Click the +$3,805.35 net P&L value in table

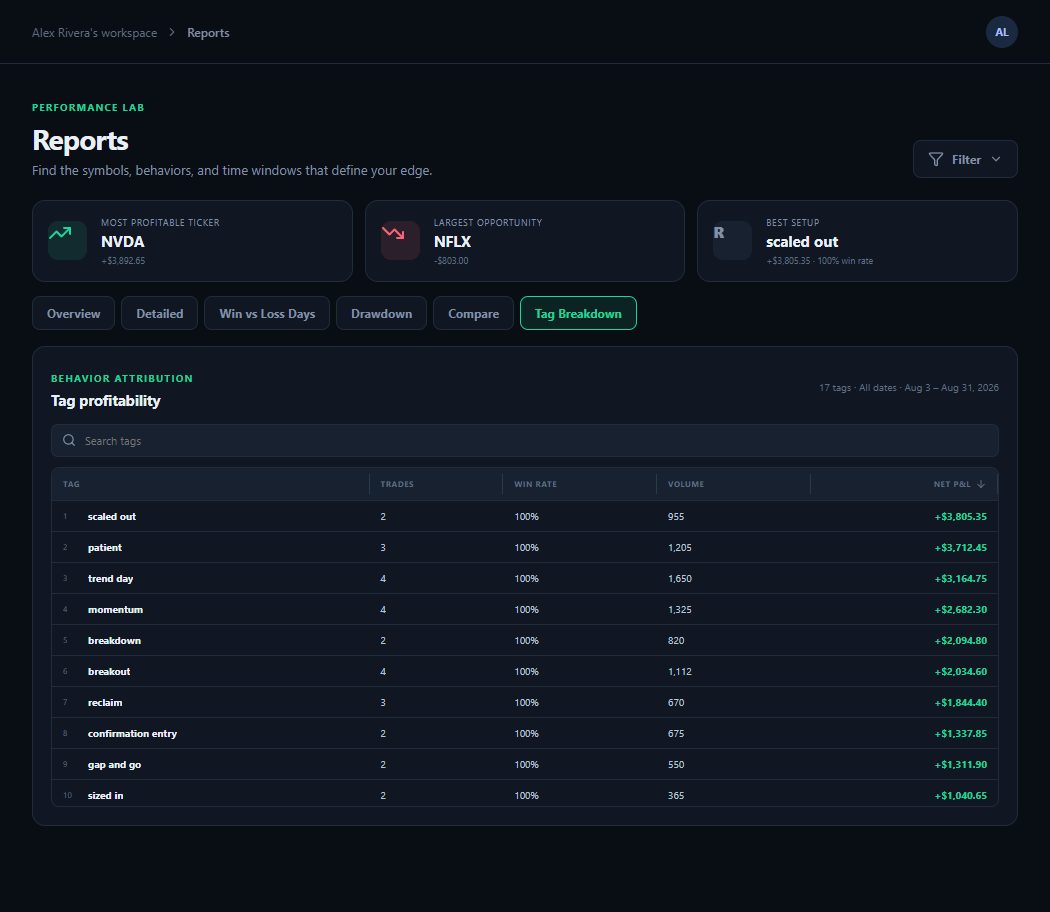tap(960, 516)
